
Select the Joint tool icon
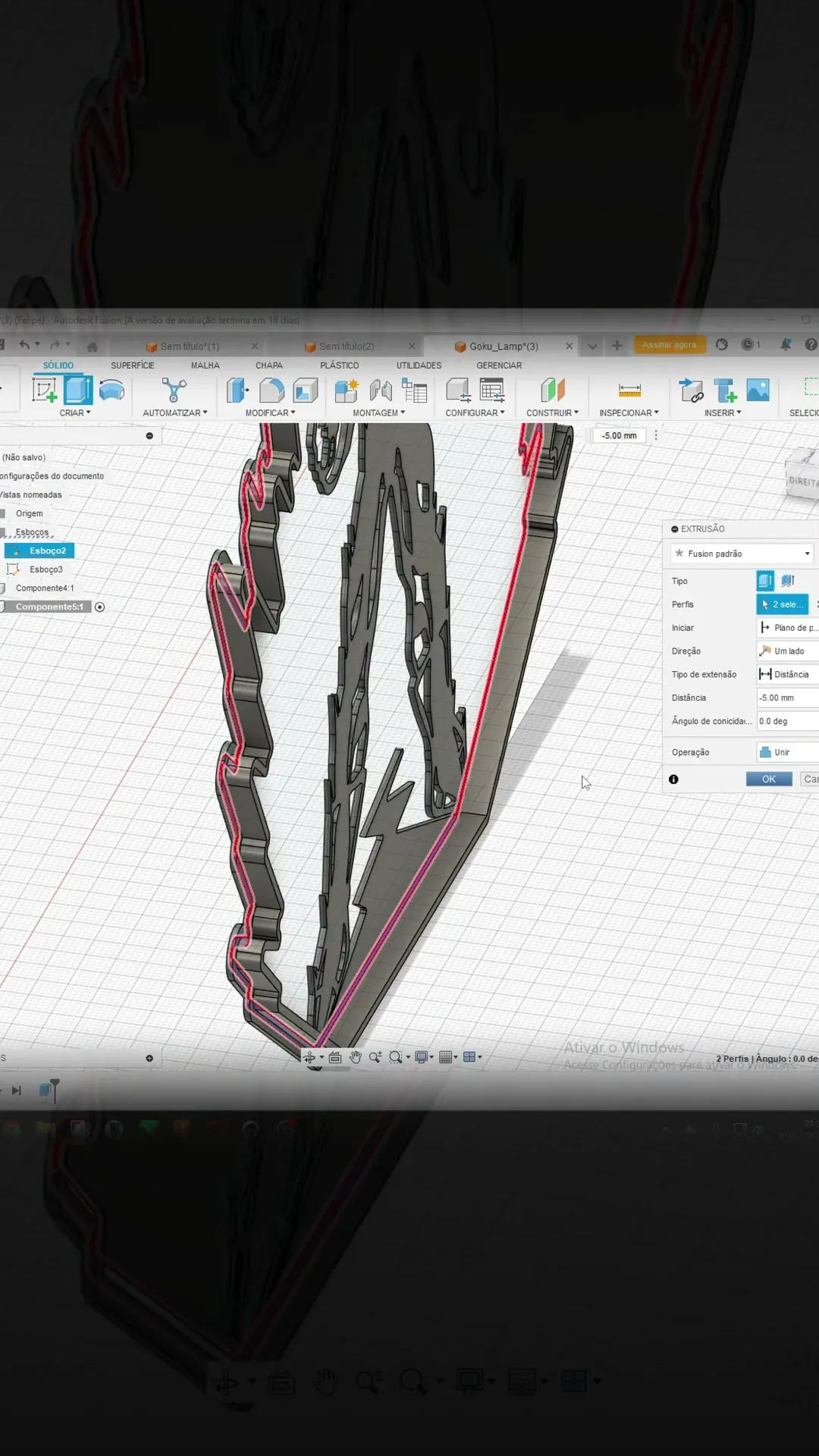(x=381, y=391)
